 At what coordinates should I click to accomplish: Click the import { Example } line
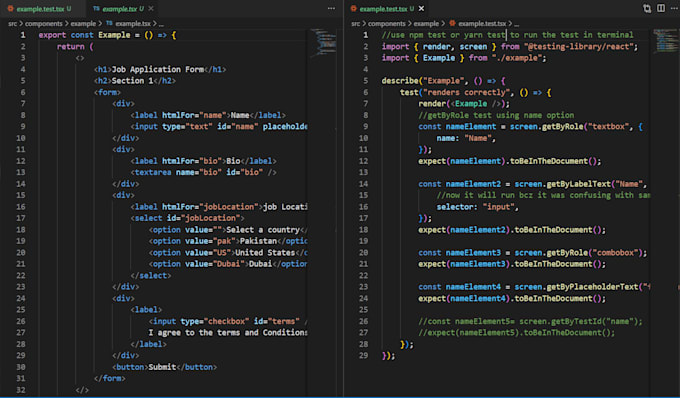[x=464, y=58]
